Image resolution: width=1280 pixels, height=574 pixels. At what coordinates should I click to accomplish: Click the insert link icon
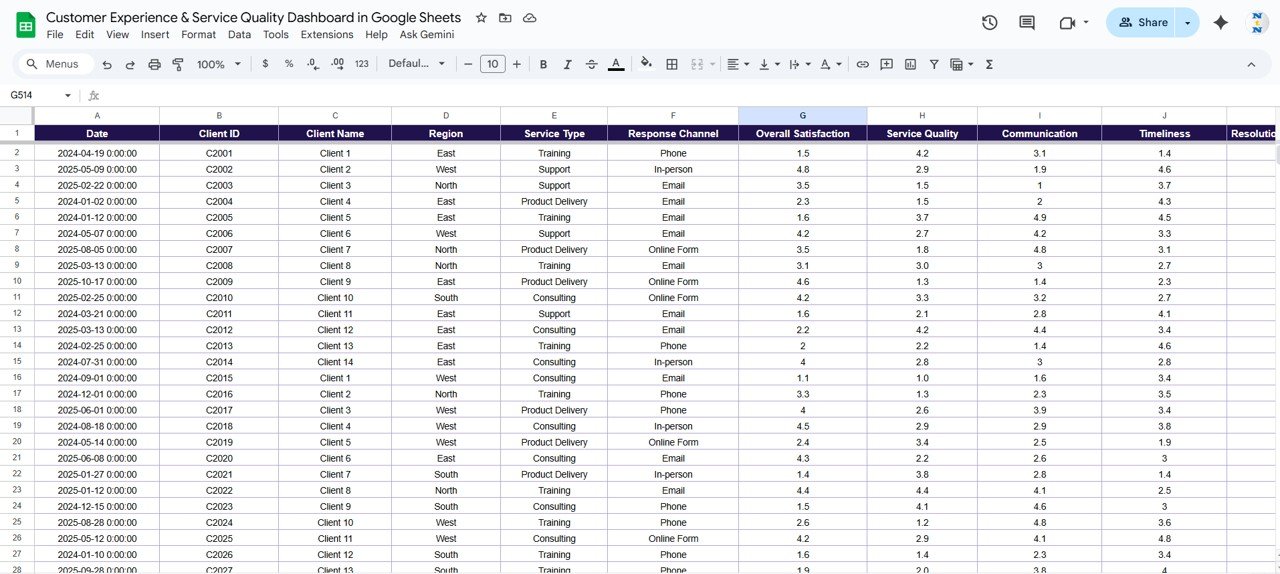tap(862, 64)
